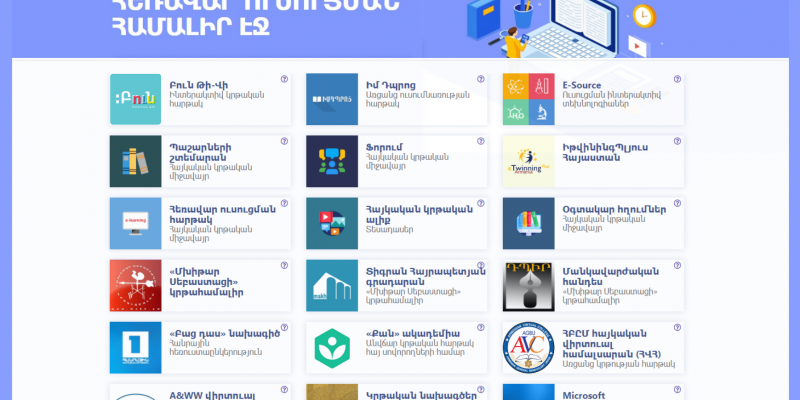The image size is (800, 400).
Task: Go to Պաշարների շտեմարան title link
Action: (200, 153)
